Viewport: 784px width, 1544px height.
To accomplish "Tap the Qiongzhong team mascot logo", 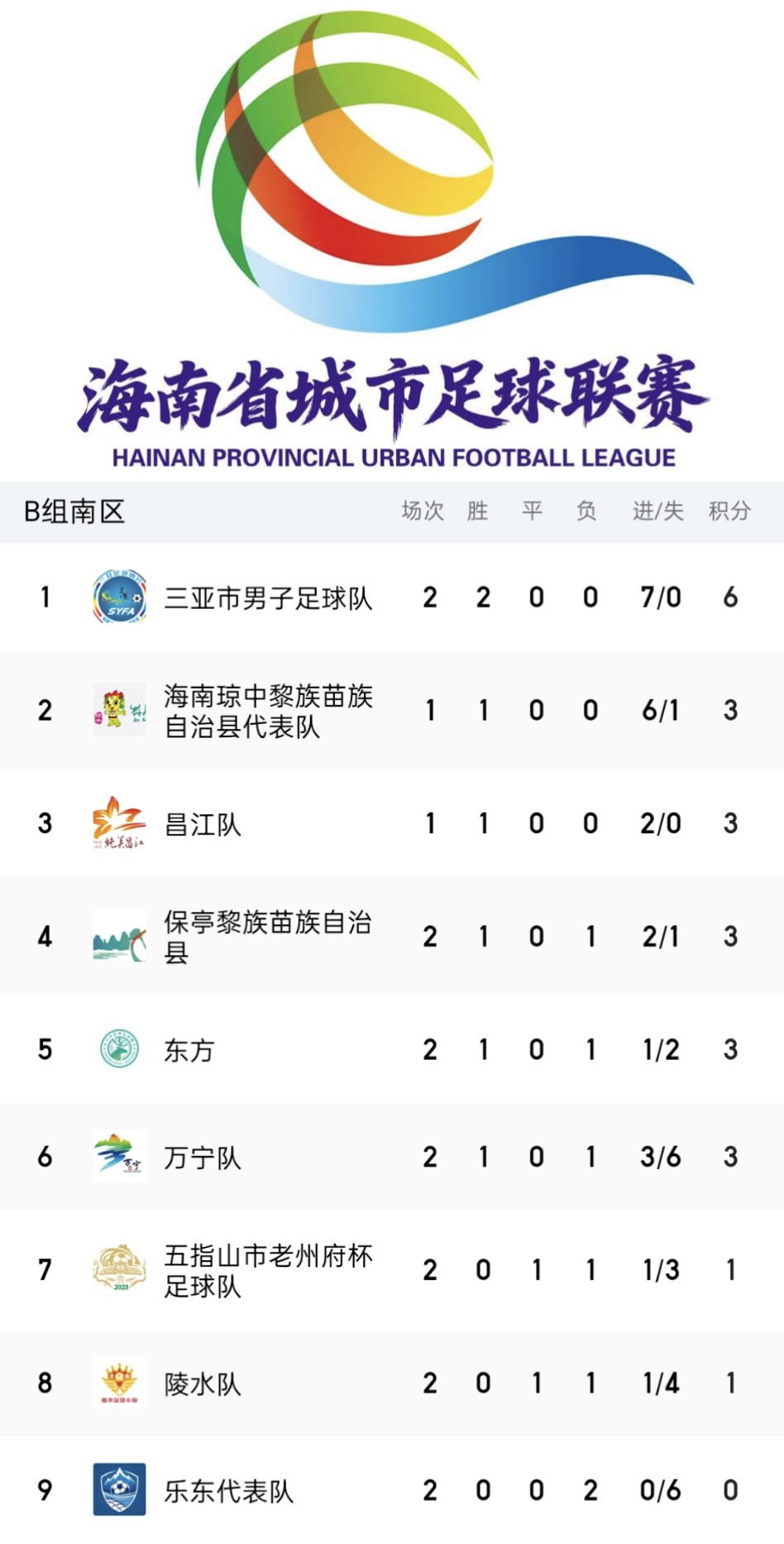I will point(119,710).
